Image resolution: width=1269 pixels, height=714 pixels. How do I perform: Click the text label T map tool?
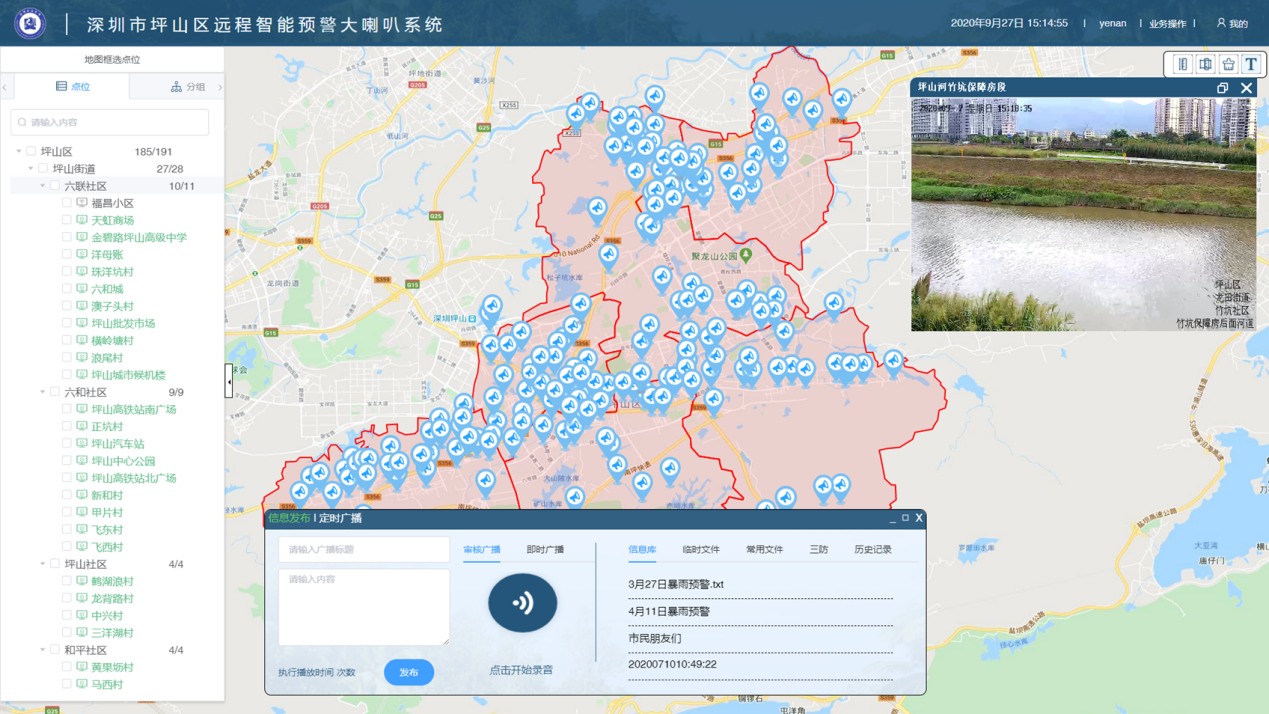[x=1251, y=64]
